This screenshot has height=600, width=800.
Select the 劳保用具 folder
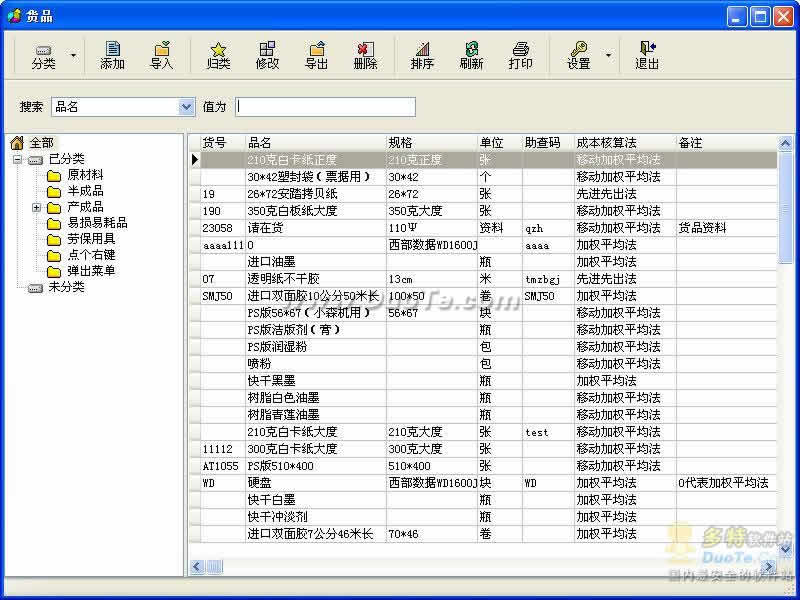[91, 239]
